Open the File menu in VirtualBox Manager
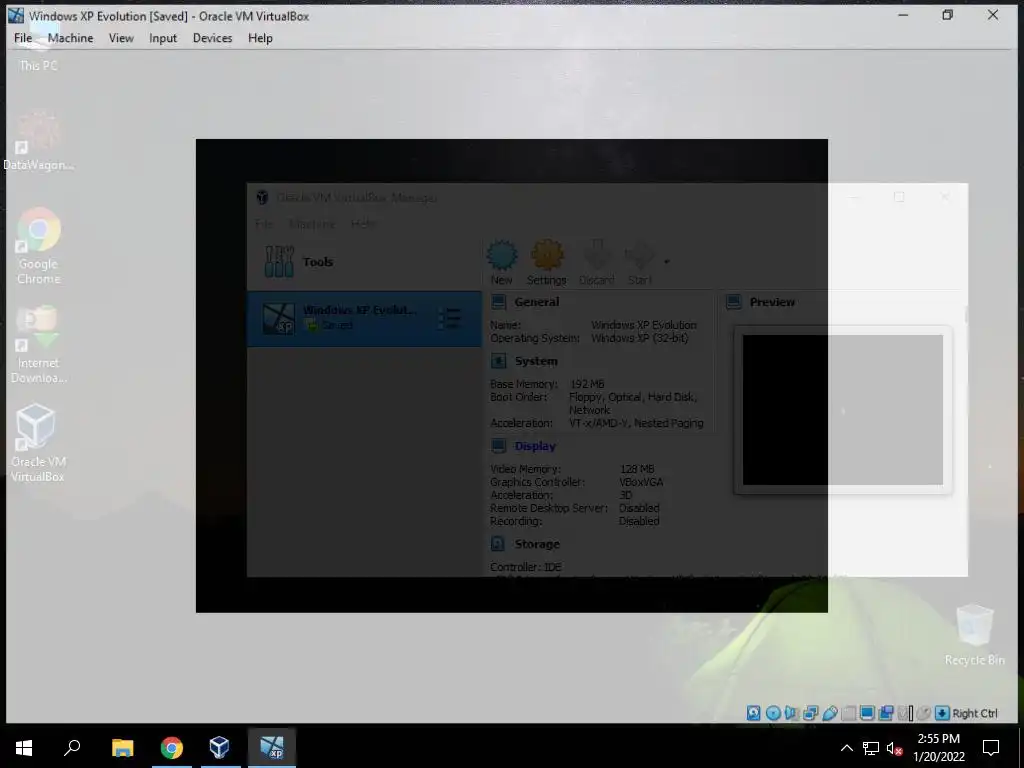The image size is (1024, 768). 264,224
